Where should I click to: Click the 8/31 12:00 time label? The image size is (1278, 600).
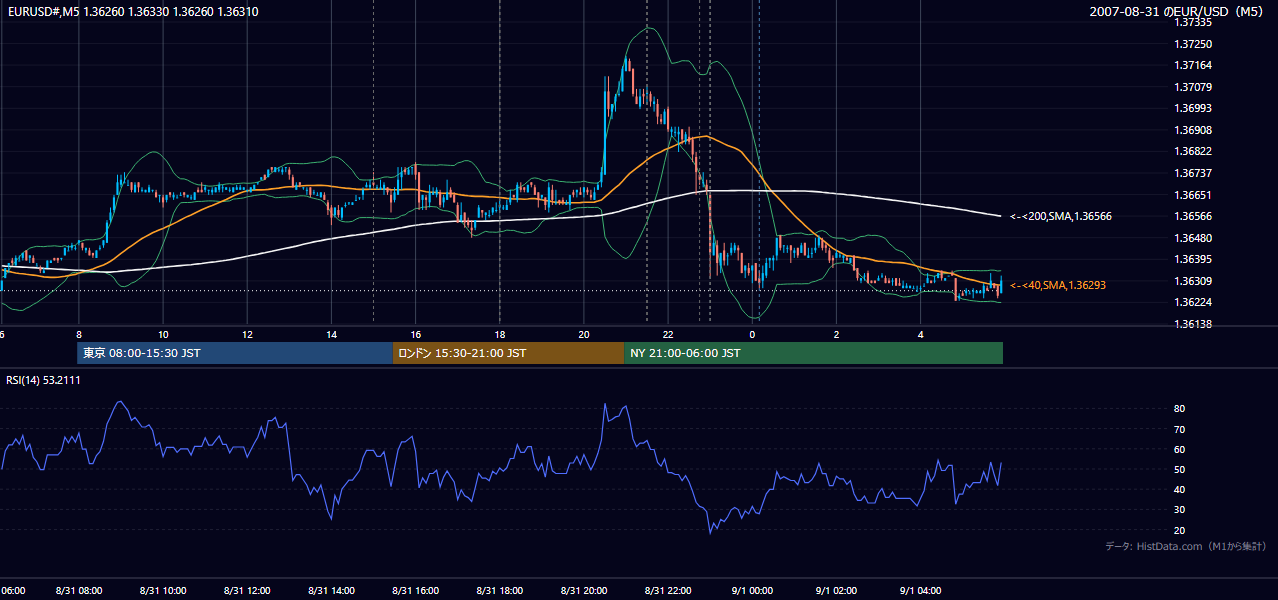click(247, 591)
